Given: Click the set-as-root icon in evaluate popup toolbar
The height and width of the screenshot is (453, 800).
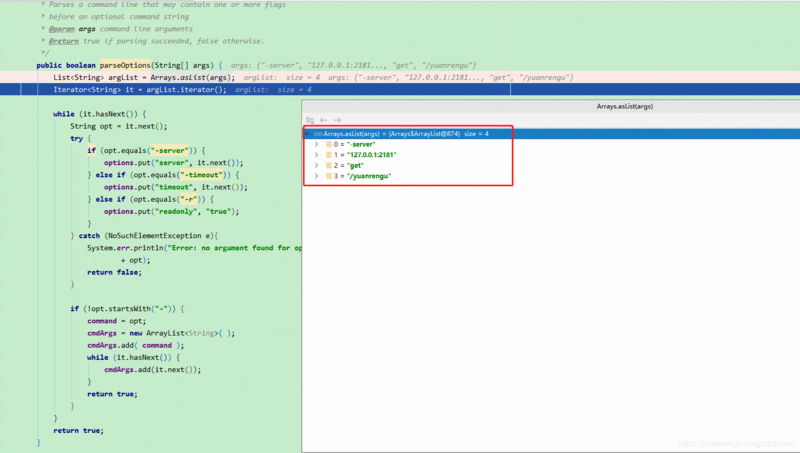Looking at the screenshot, I should (310, 120).
